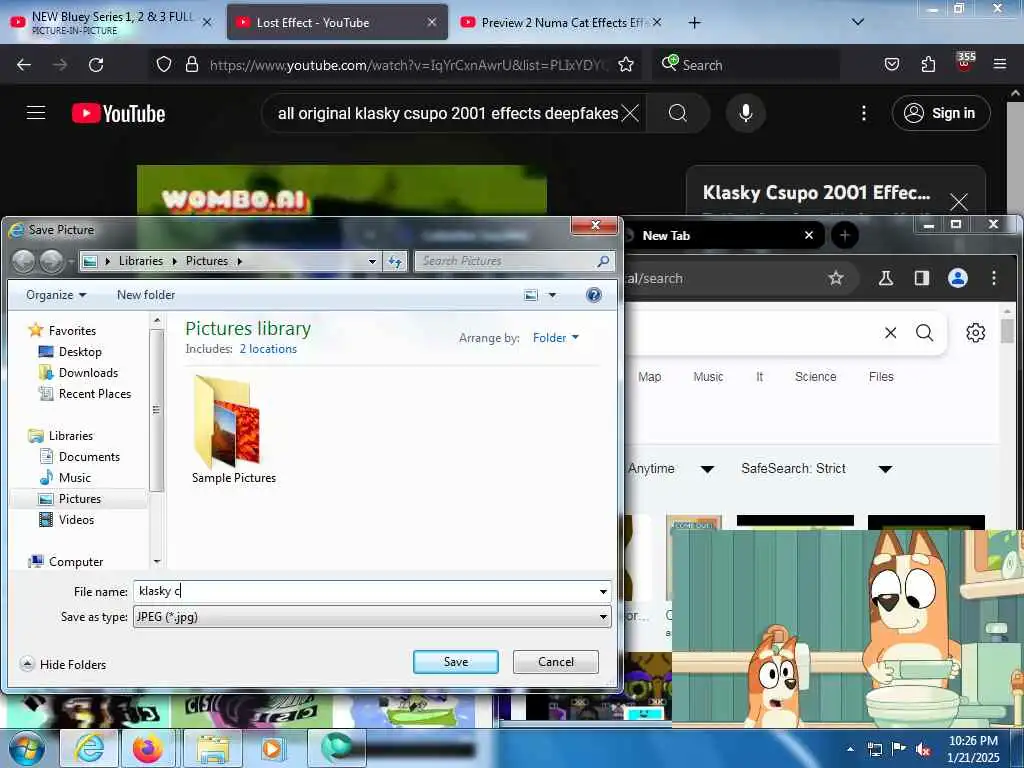Select the Science category in the New Tab window
The width and height of the screenshot is (1024, 768).
click(x=815, y=377)
